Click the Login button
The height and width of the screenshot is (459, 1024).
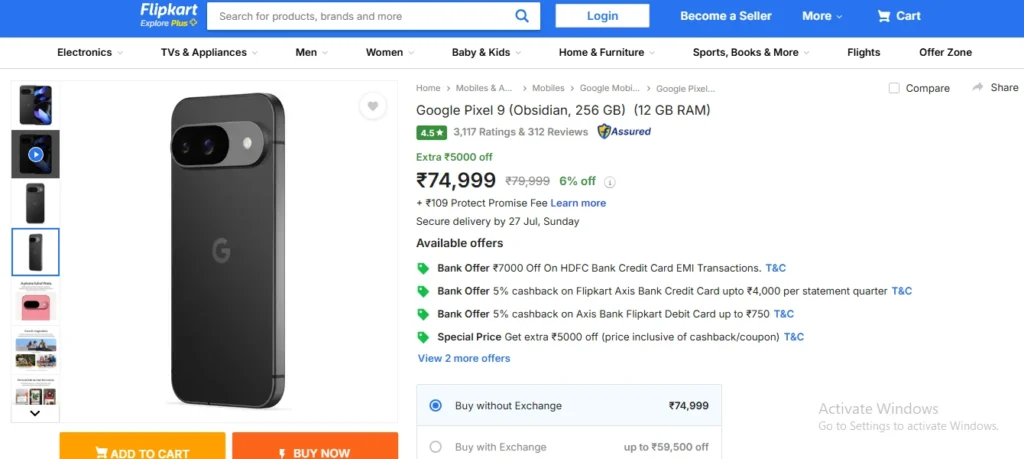(602, 16)
